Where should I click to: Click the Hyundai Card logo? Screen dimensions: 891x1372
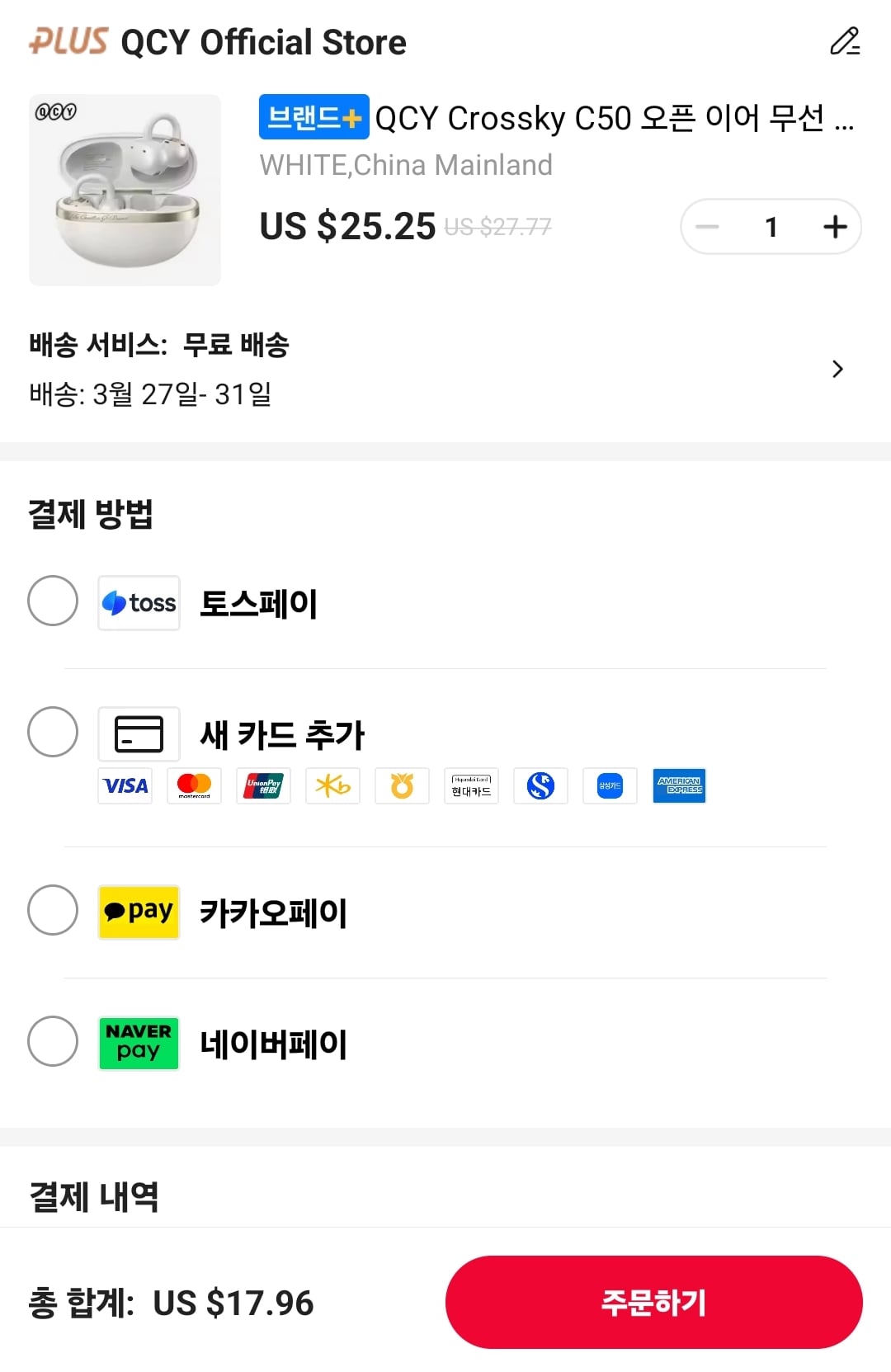tap(471, 785)
